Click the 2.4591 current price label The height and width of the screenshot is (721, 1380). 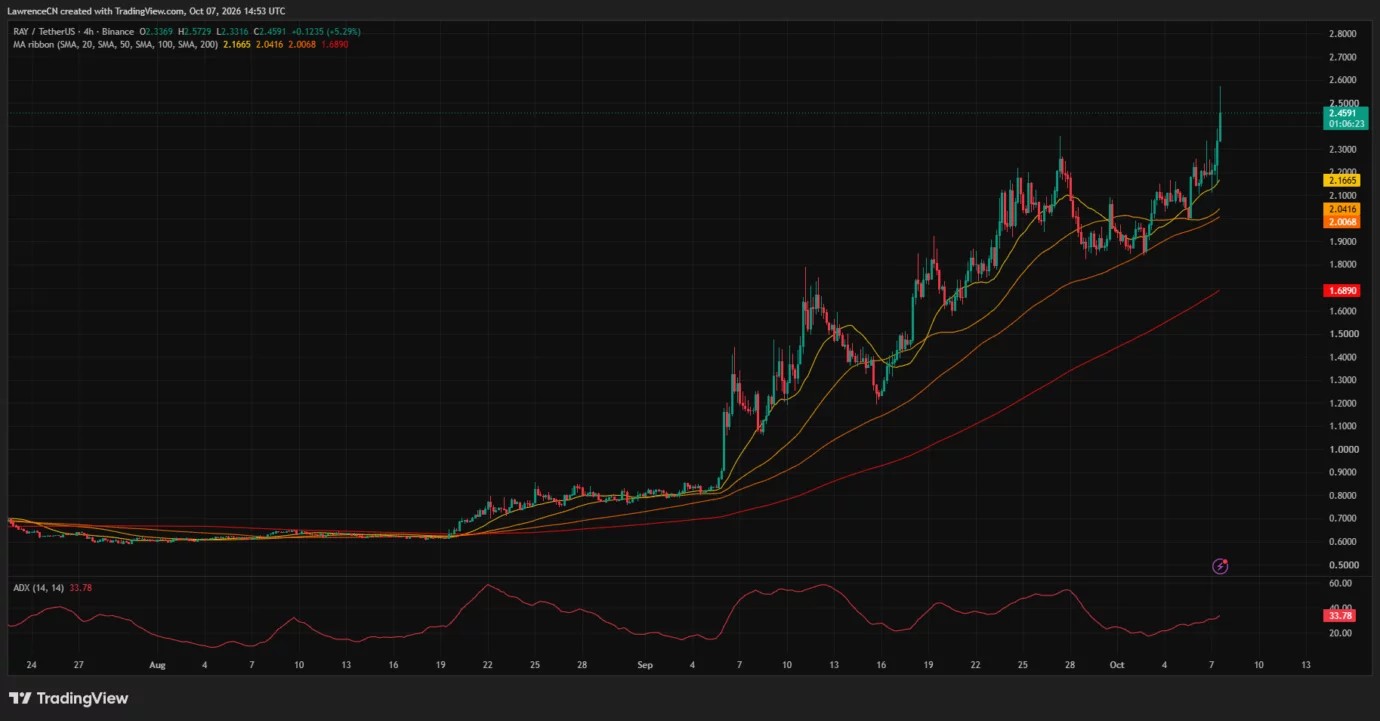tap(1342, 114)
